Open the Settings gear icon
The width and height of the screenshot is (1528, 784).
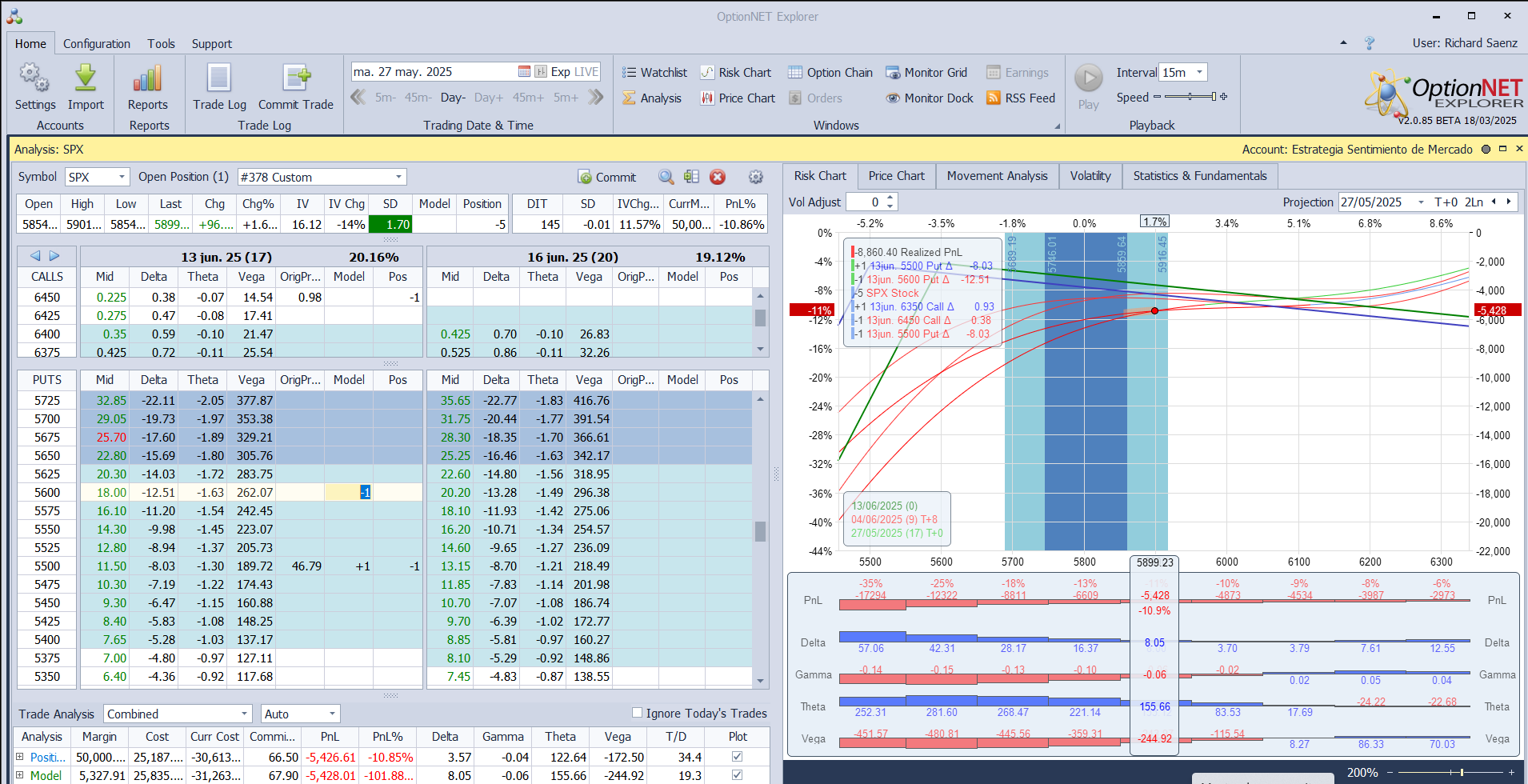tap(34, 78)
